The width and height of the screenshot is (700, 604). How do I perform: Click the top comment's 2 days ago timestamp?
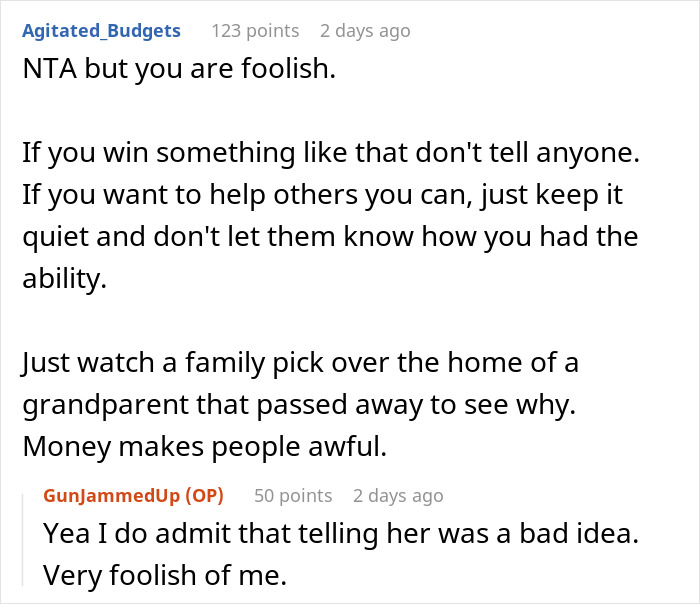364,31
